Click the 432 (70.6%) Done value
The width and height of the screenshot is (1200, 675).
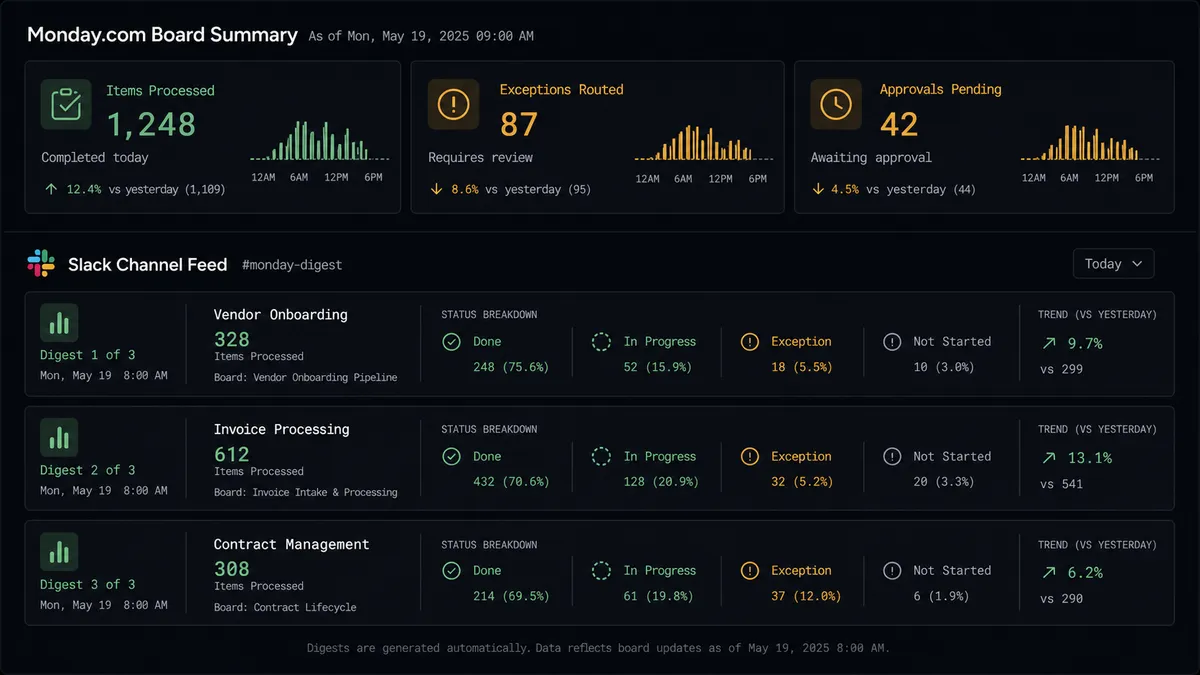pyautogui.click(x=511, y=482)
